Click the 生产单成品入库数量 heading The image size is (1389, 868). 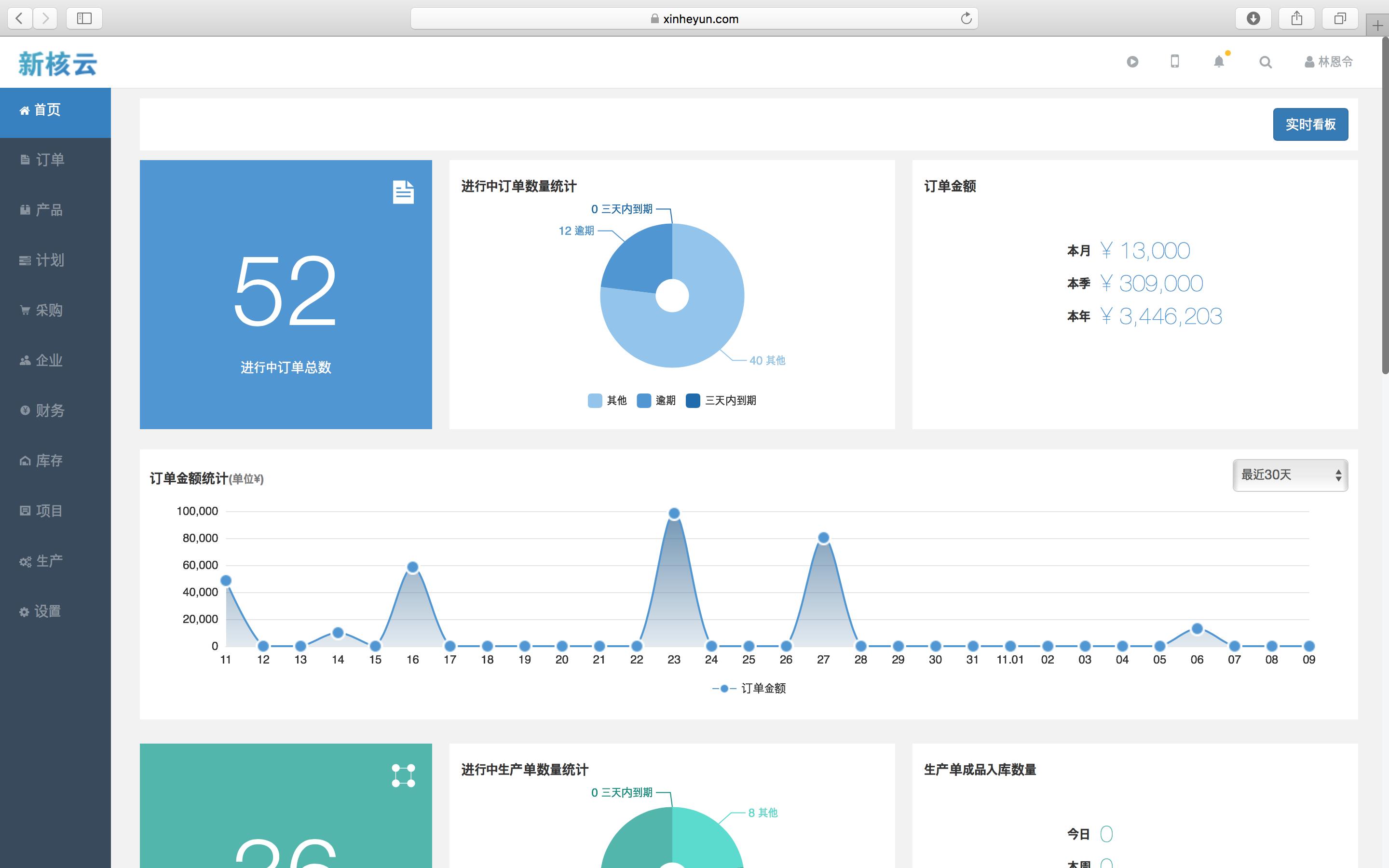tap(980, 770)
